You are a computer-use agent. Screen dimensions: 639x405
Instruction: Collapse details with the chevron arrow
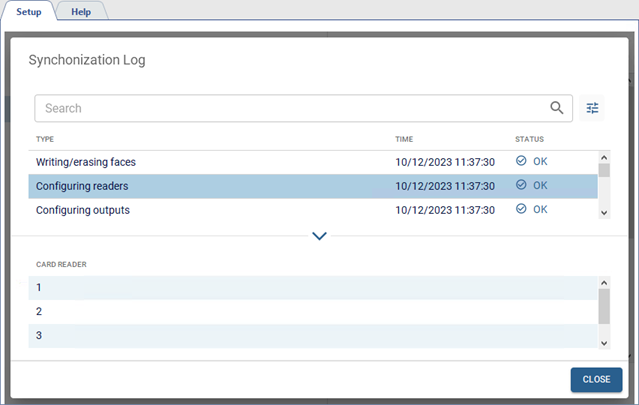click(x=320, y=237)
